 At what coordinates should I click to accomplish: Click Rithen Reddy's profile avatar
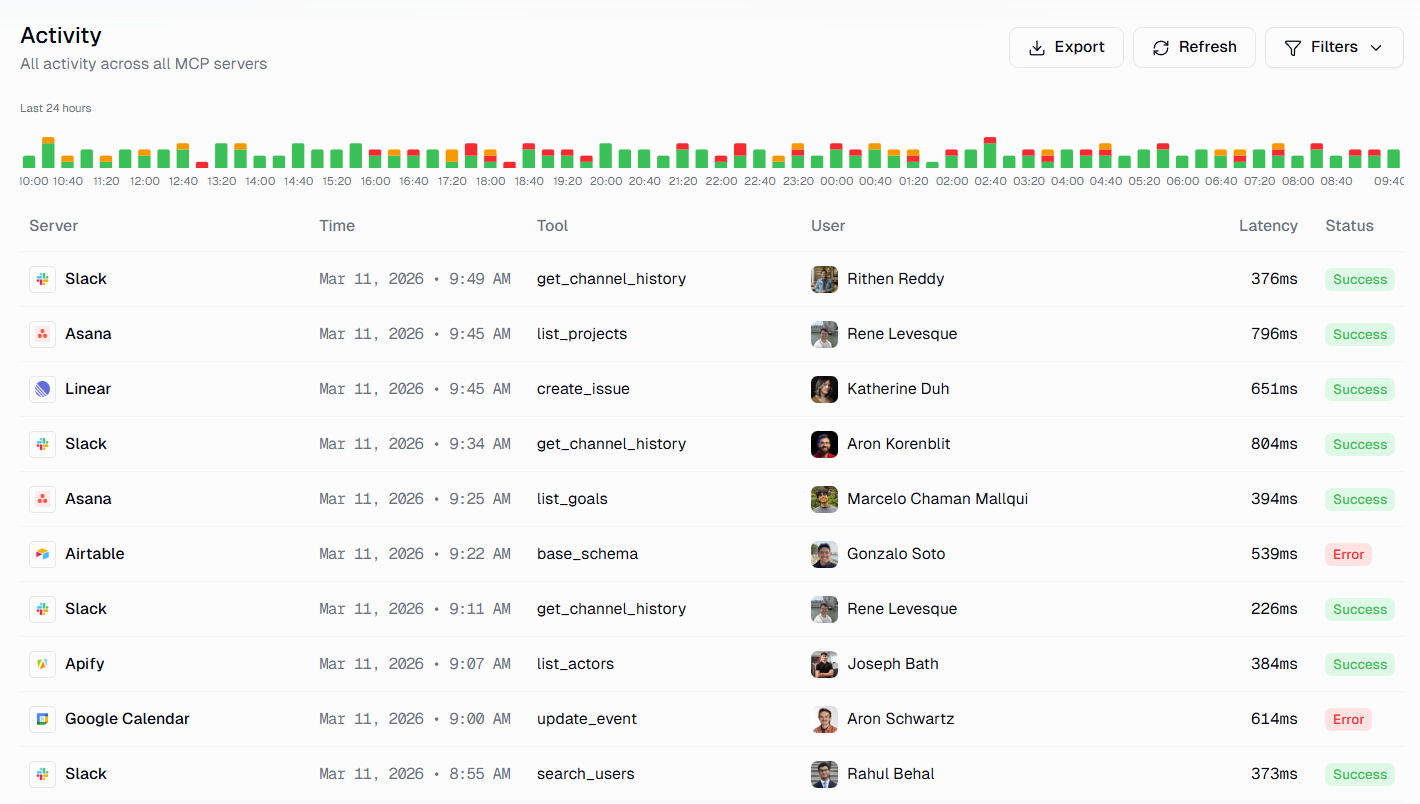(x=824, y=279)
